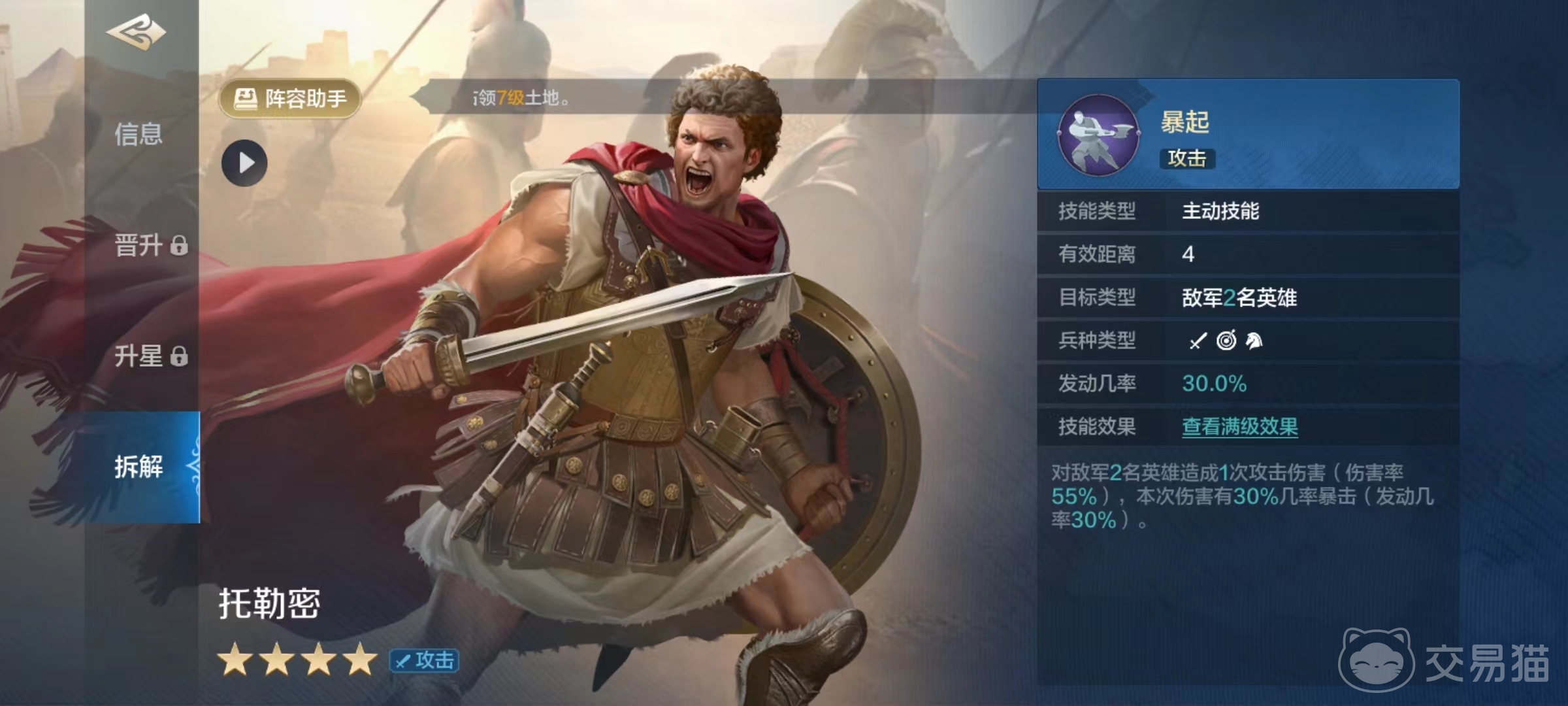Switch to the 信息 tab
The image size is (1568, 706).
tap(139, 135)
